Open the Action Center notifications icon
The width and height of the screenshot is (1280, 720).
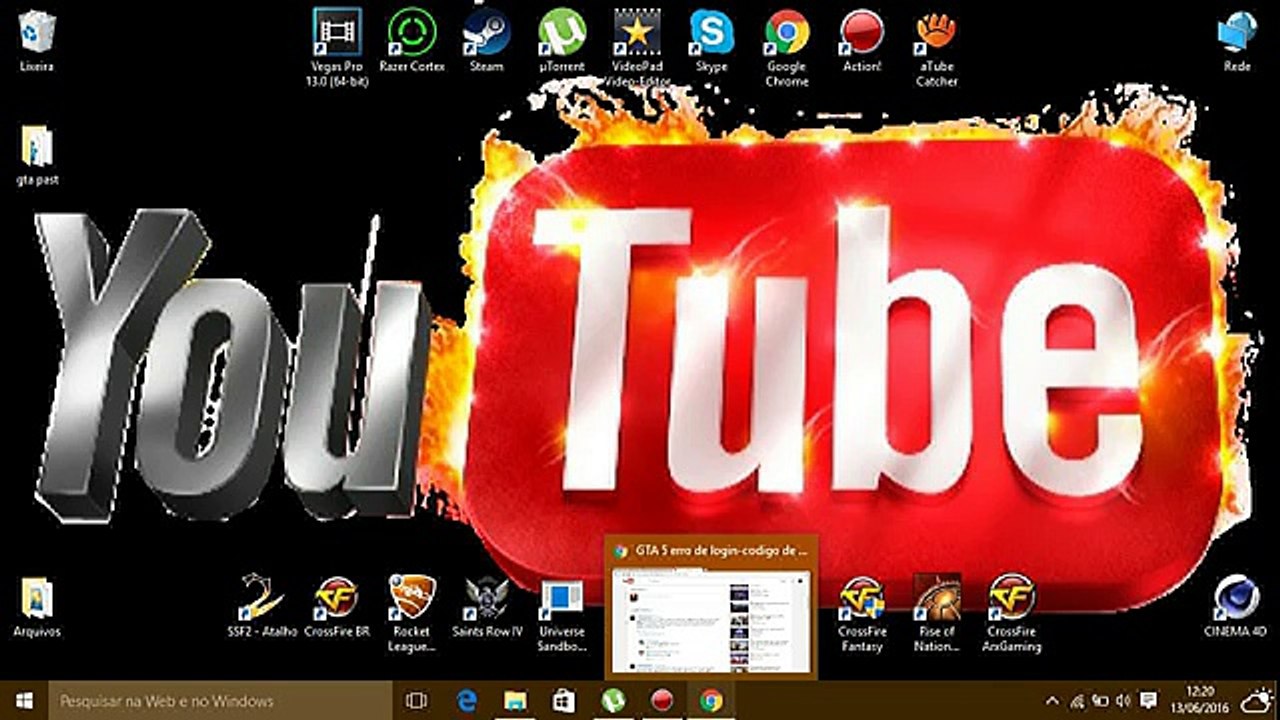[1148, 700]
